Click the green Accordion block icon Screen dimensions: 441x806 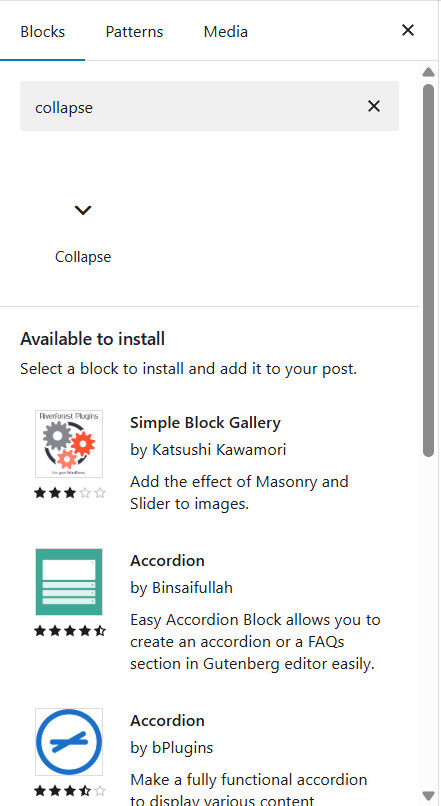point(69,581)
